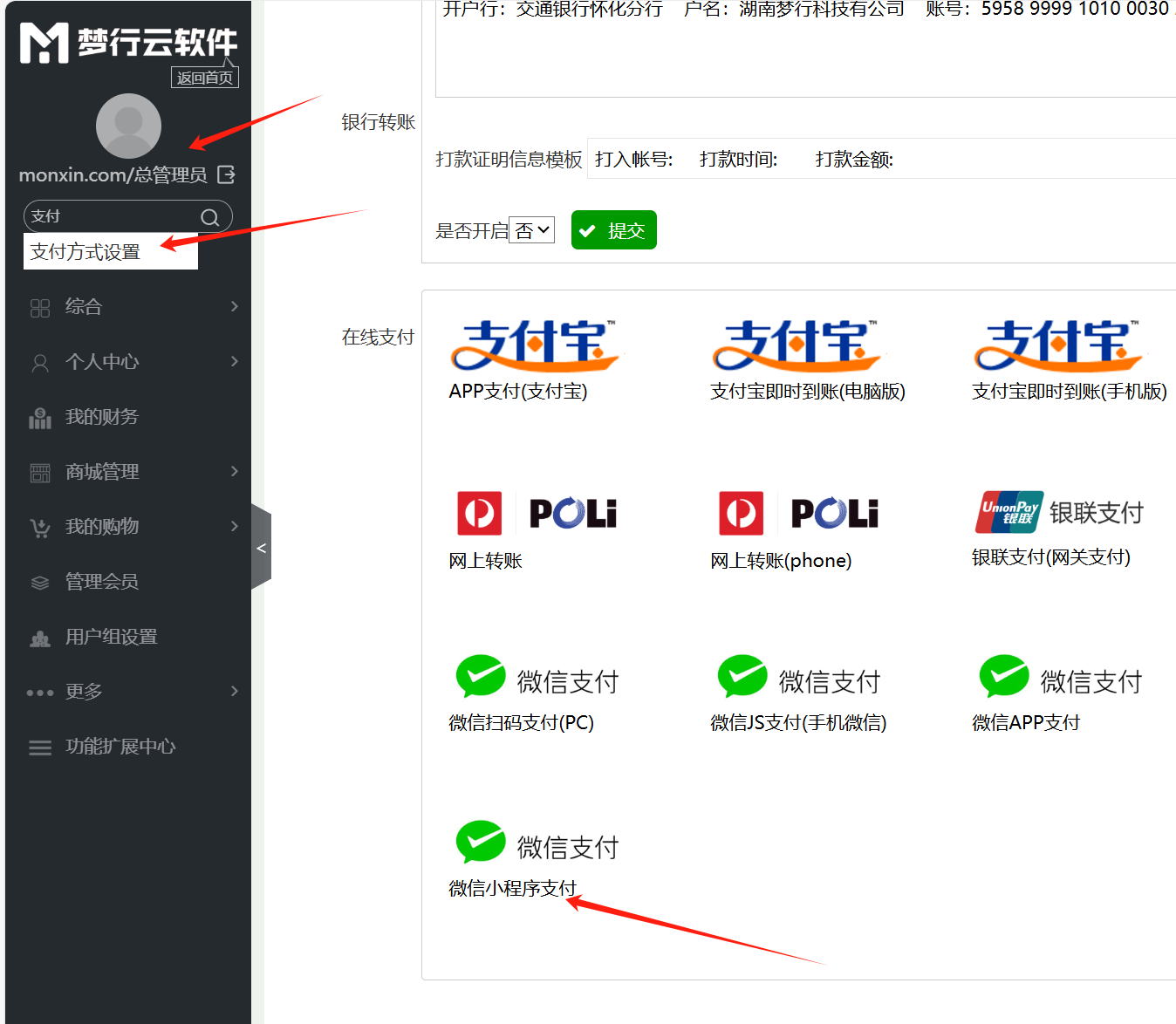1176x1024 pixels.
Task: Select the 支付方式设置 search suggestion
Action: [x=111, y=252]
